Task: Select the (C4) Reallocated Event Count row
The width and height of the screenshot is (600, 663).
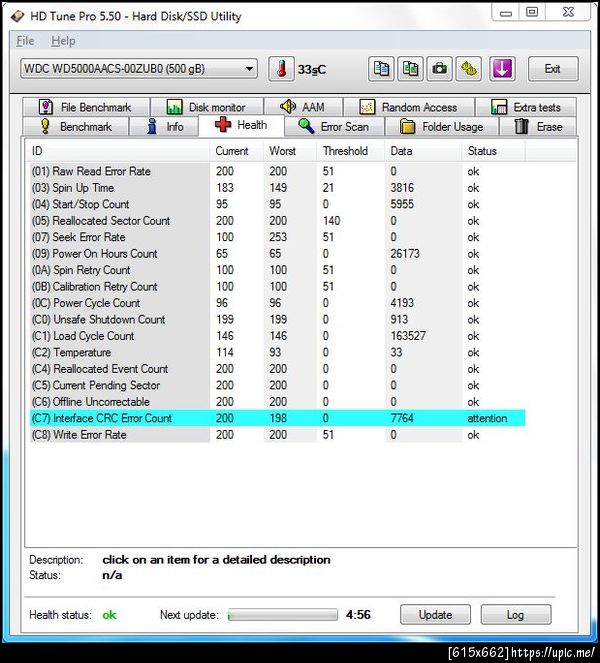Action: (x=278, y=369)
